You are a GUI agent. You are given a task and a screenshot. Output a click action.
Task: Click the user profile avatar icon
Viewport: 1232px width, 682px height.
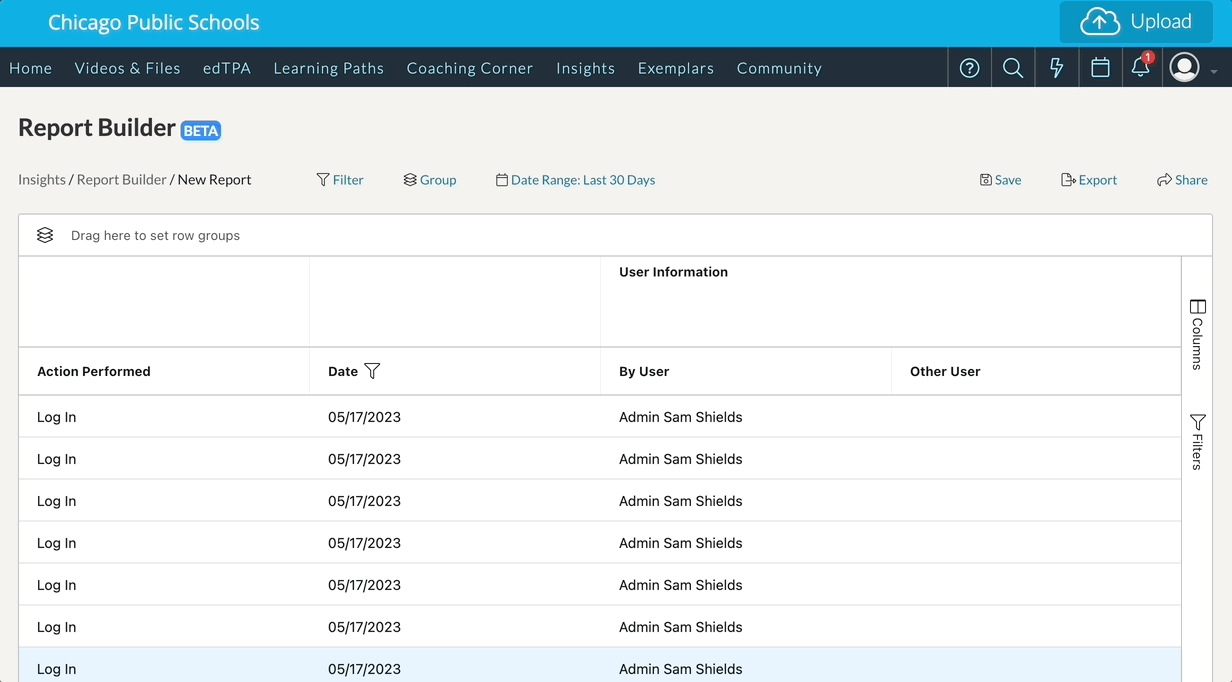[1185, 68]
